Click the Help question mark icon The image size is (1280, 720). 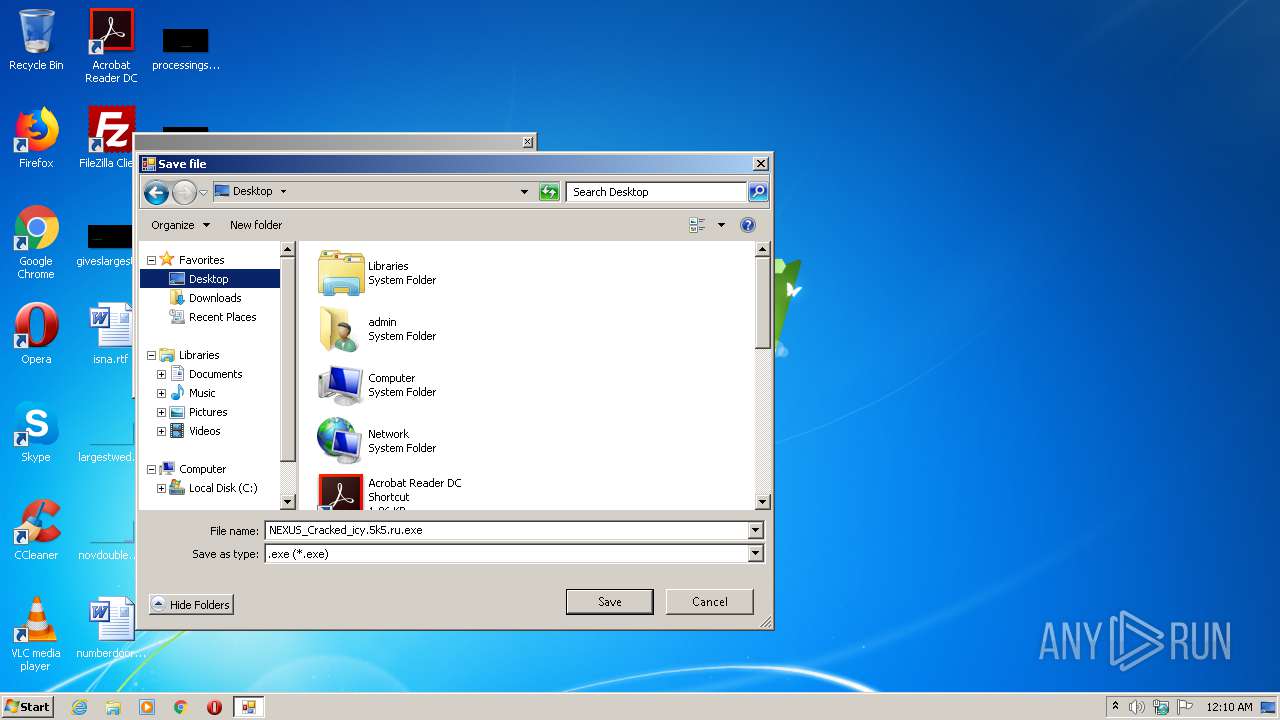click(747, 225)
